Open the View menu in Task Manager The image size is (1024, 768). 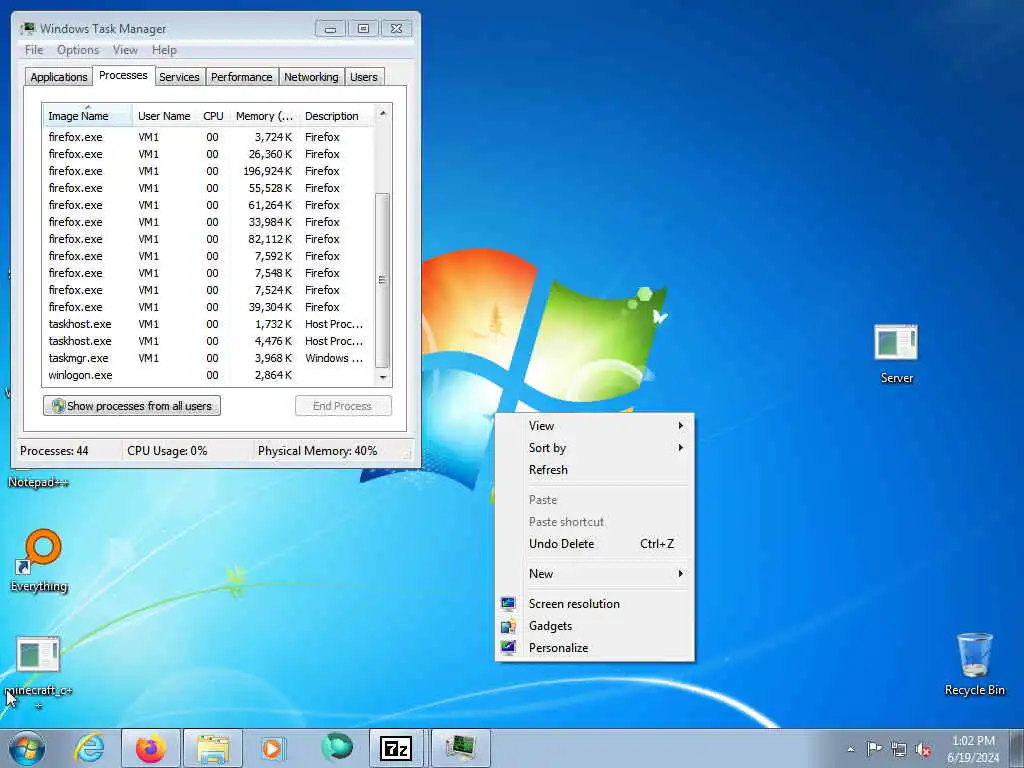click(x=125, y=50)
